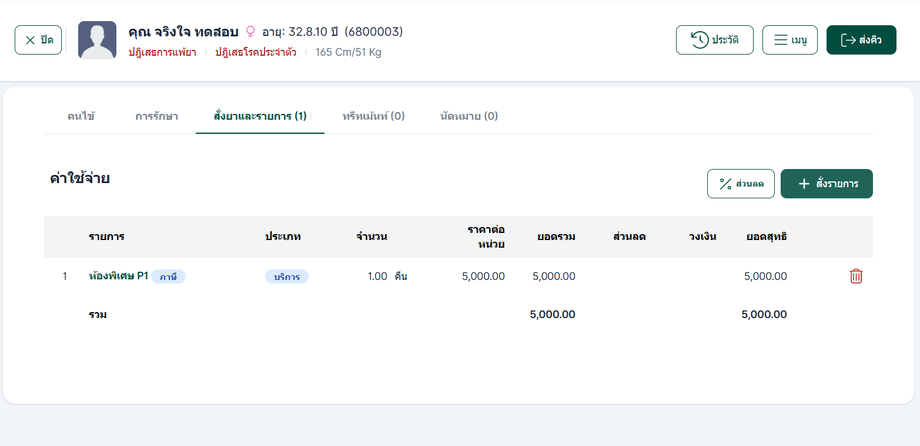Screen dimensions: 920x446
Task: Open the ทรีทเมนท์ (0) tab
Action: tap(373, 116)
